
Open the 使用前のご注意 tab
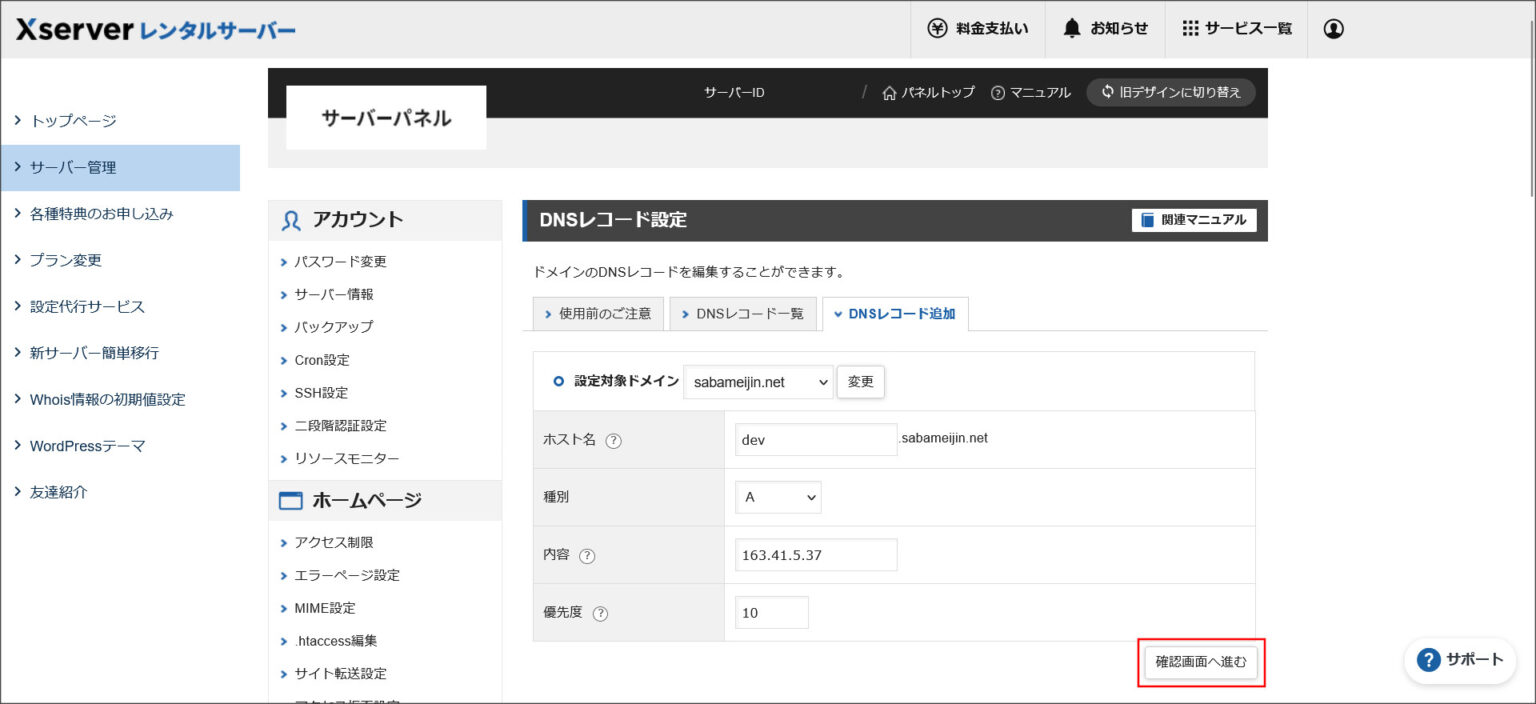[598, 314]
